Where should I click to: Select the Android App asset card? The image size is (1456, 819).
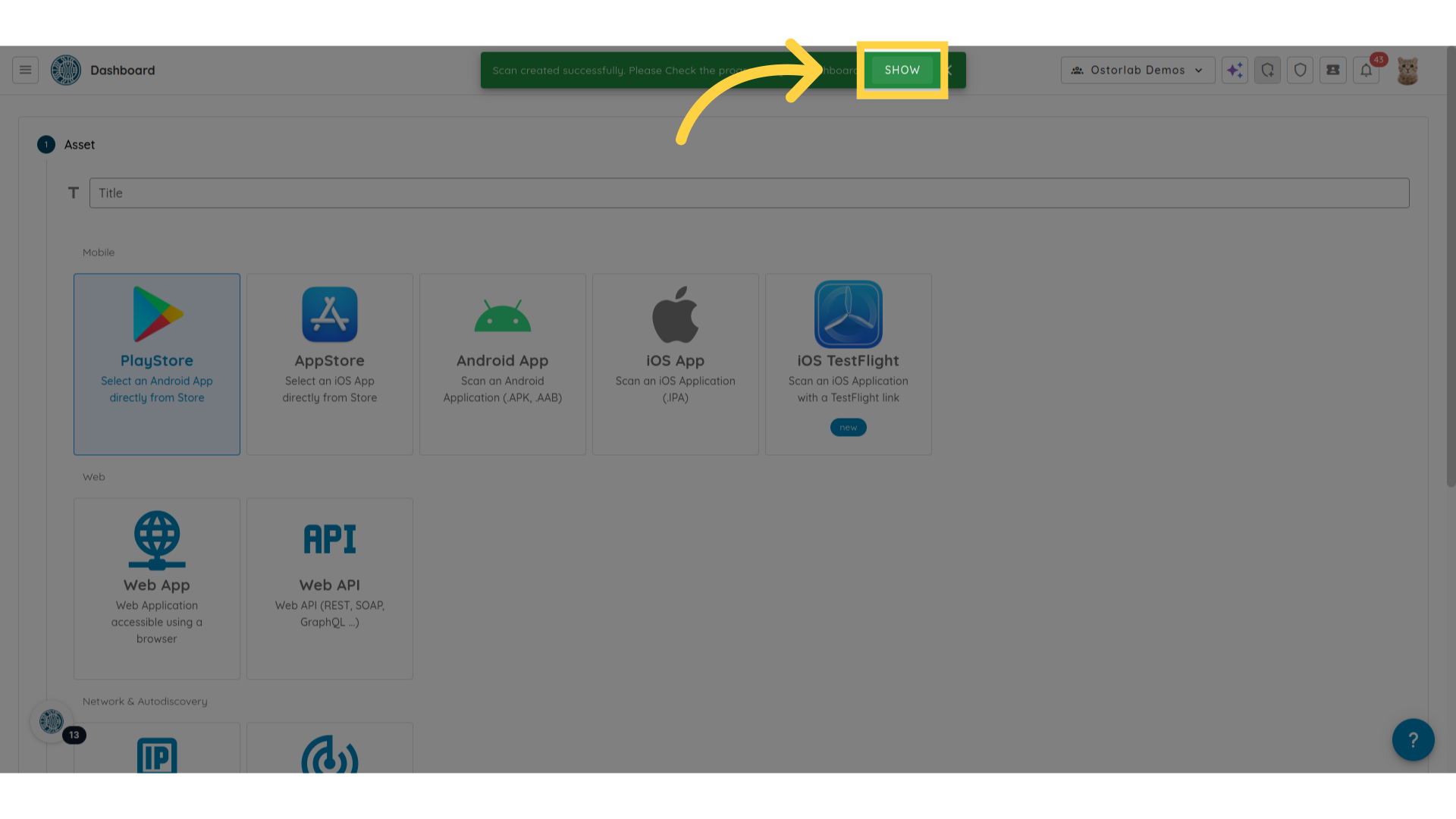503,364
